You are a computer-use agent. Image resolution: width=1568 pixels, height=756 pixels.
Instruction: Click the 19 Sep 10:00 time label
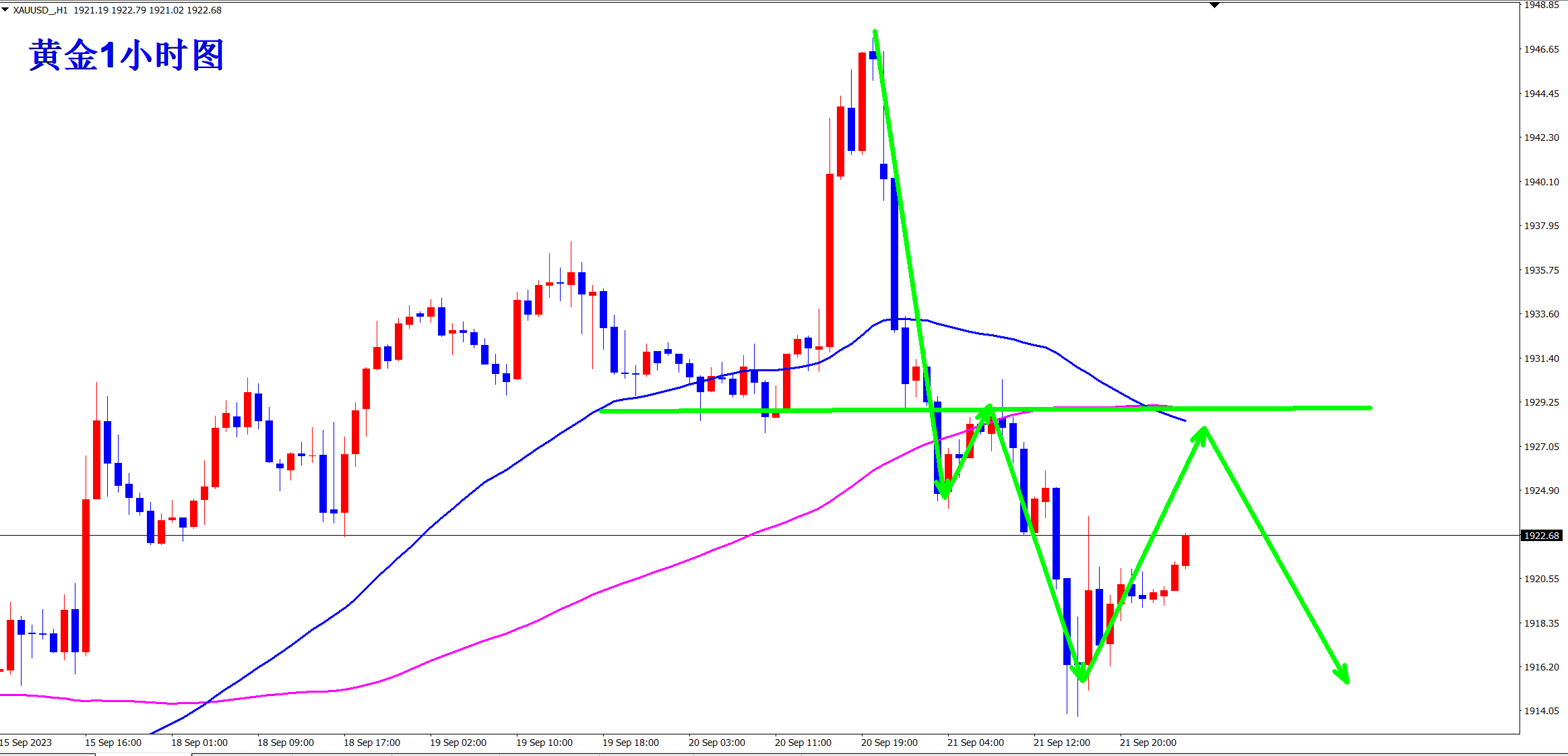[544, 743]
